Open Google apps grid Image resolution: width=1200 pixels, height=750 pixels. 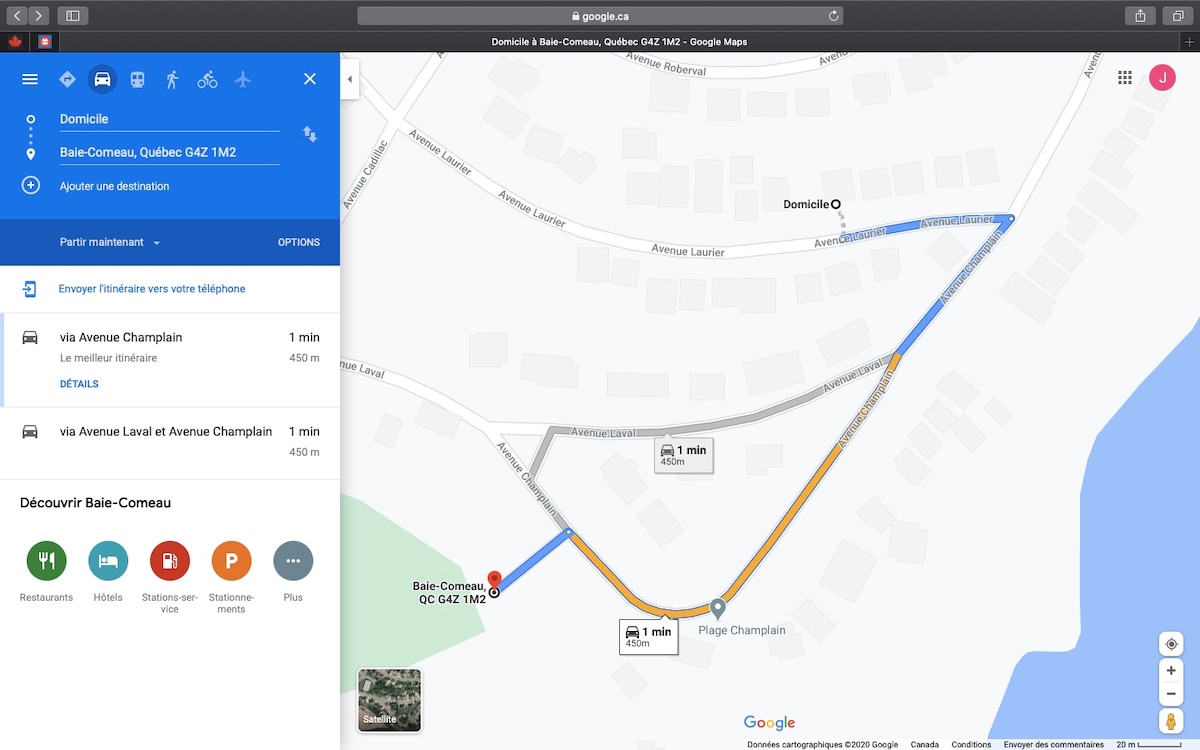click(1125, 78)
